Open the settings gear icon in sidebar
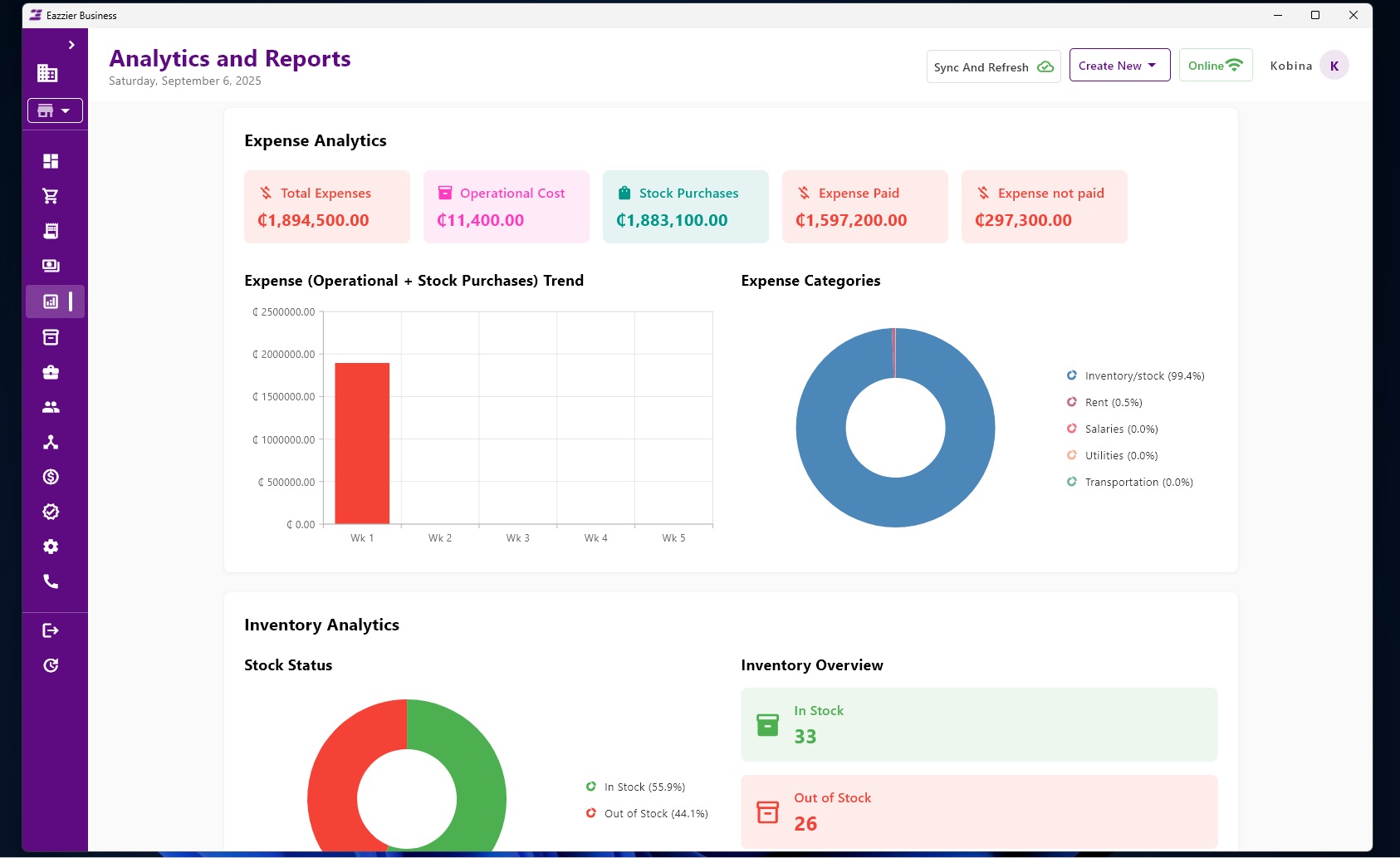This screenshot has height=858, width=1400. [51, 547]
